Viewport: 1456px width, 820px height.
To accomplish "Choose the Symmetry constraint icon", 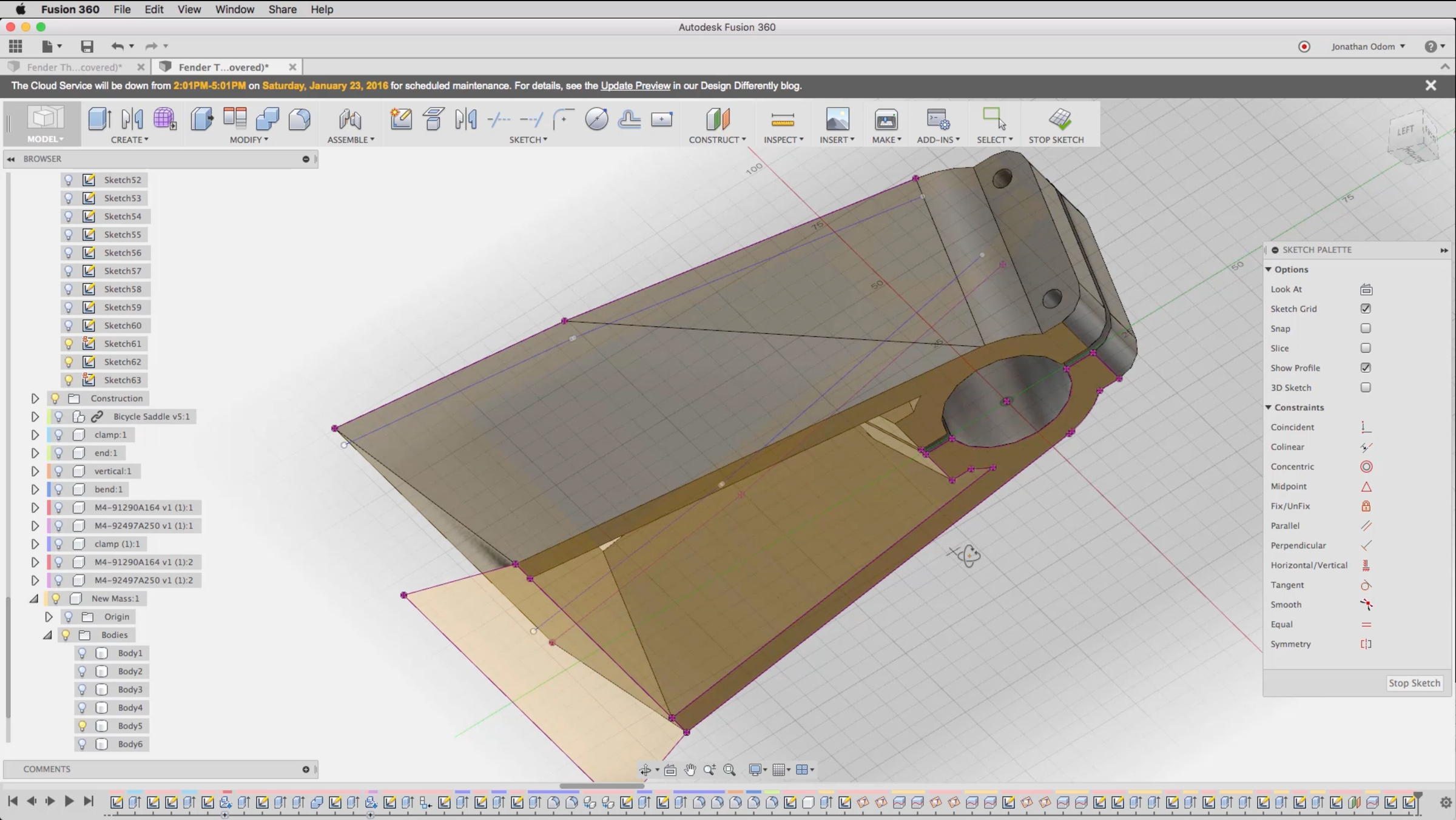I will [1366, 644].
